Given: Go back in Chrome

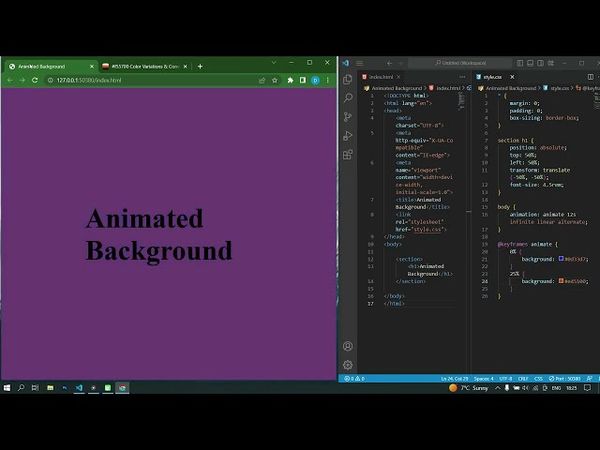Looking at the screenshot, I should tap(10, 80).
